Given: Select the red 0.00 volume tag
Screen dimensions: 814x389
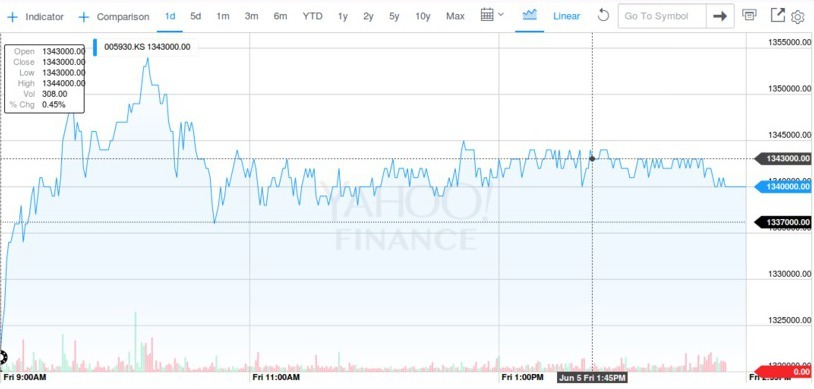Looking at the screenshot, I should [x=784, y=371].
